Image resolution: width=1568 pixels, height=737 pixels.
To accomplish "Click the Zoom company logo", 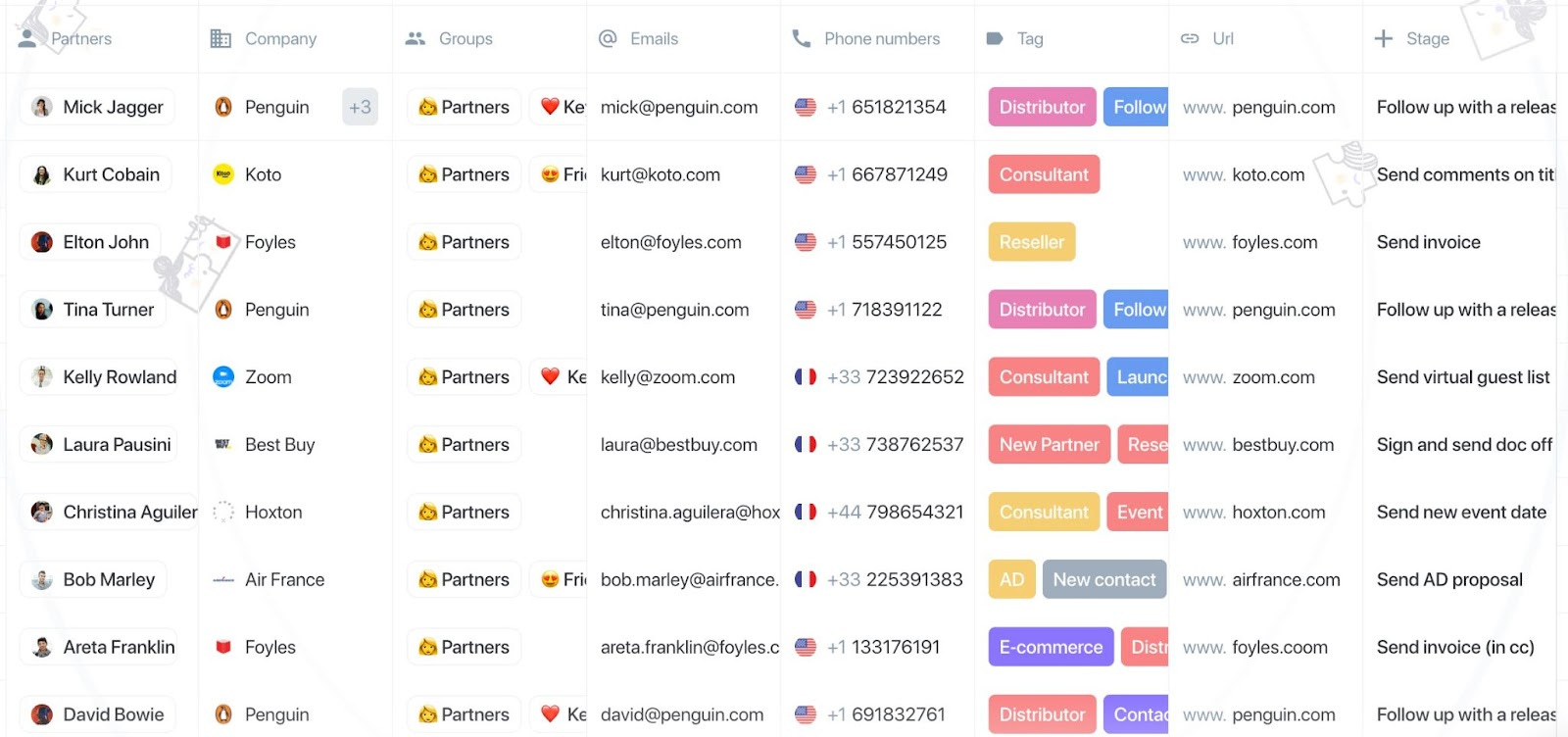I will click(223, 377).
